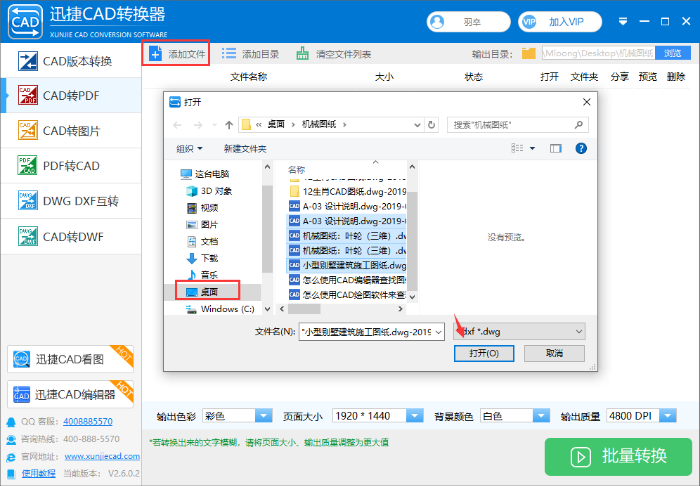Image resolution: width=700 pixels, height=486 pixels.
Task: Select the CAD转PDF sidebar item
Action: [71, 96]
